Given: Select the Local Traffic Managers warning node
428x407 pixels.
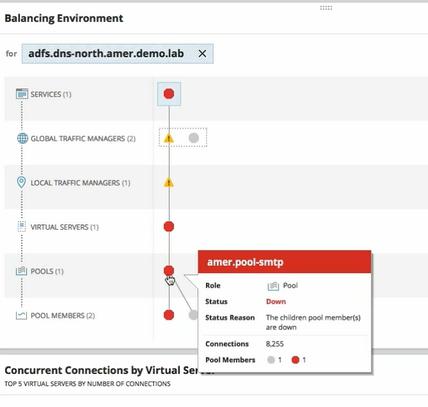Looking at the screenshot, I should pos(169,182).
